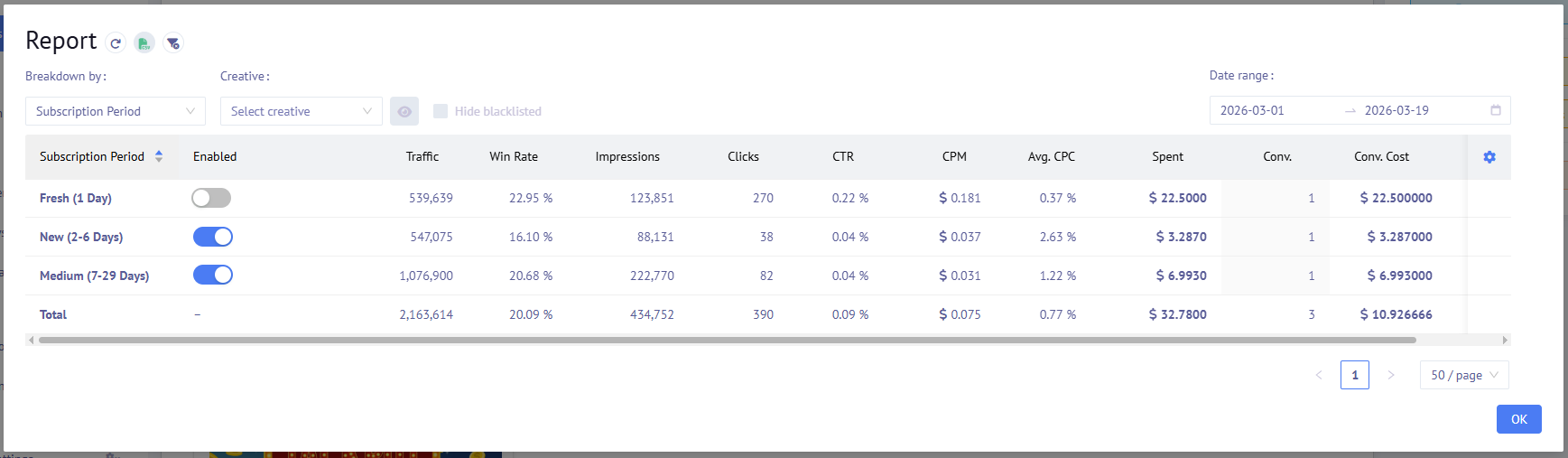
Task: Click the Impressions column header
Action: tap(627, 156)
